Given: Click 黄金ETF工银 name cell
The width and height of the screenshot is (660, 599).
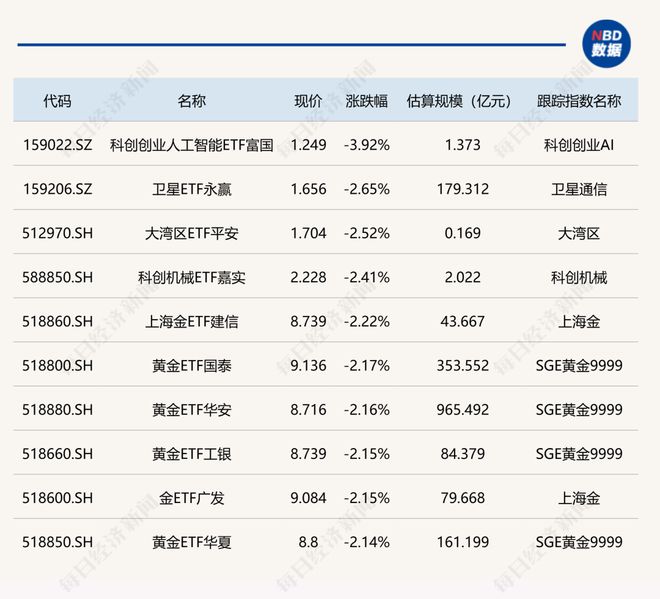Looking at the screenshot, I should 192,454.
